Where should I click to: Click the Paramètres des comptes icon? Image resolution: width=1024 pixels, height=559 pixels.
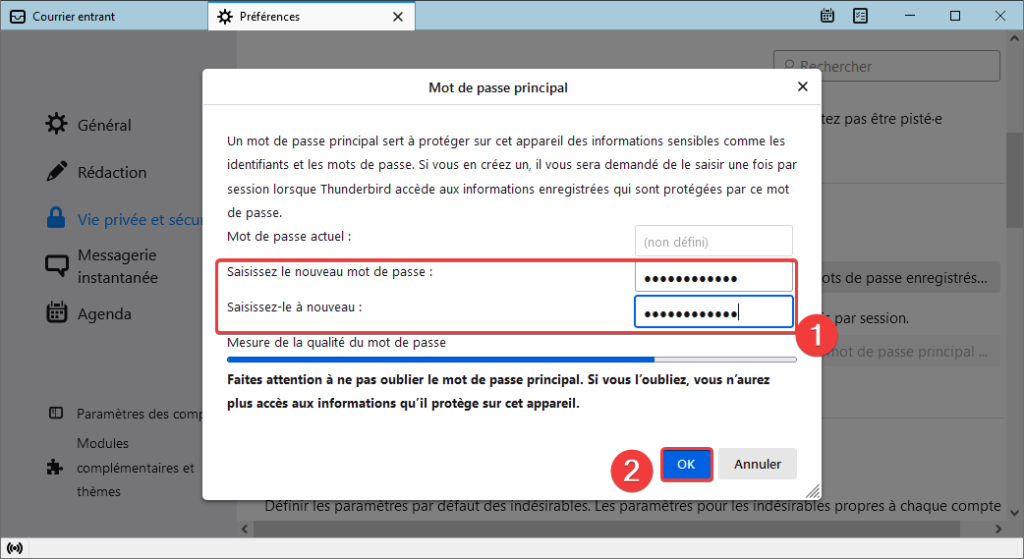[56, 413]
